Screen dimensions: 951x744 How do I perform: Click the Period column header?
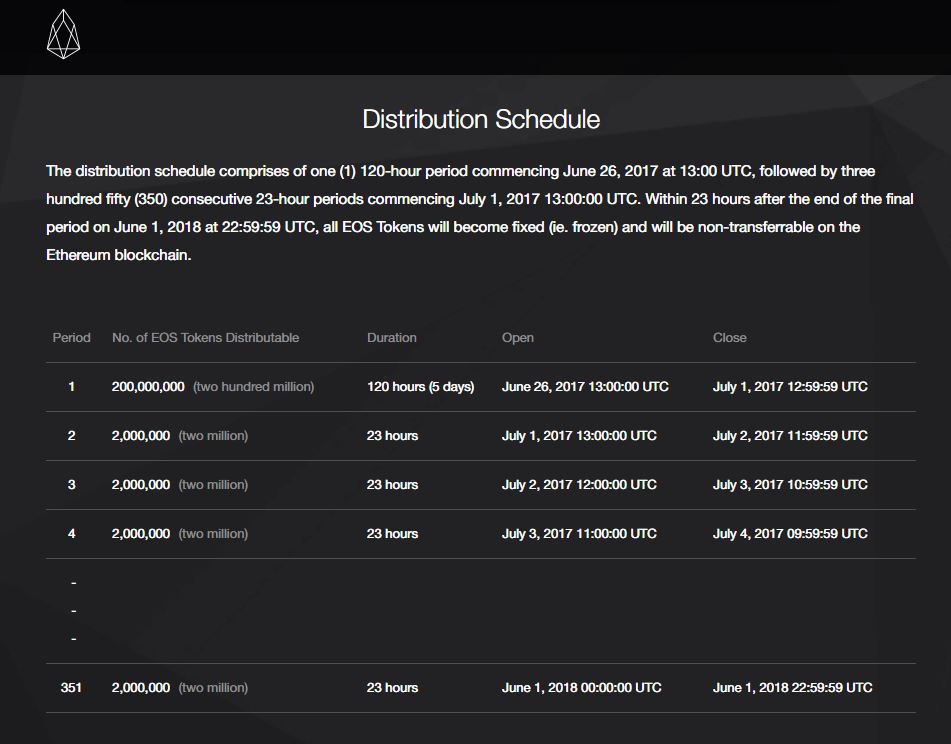click(71, 338)
